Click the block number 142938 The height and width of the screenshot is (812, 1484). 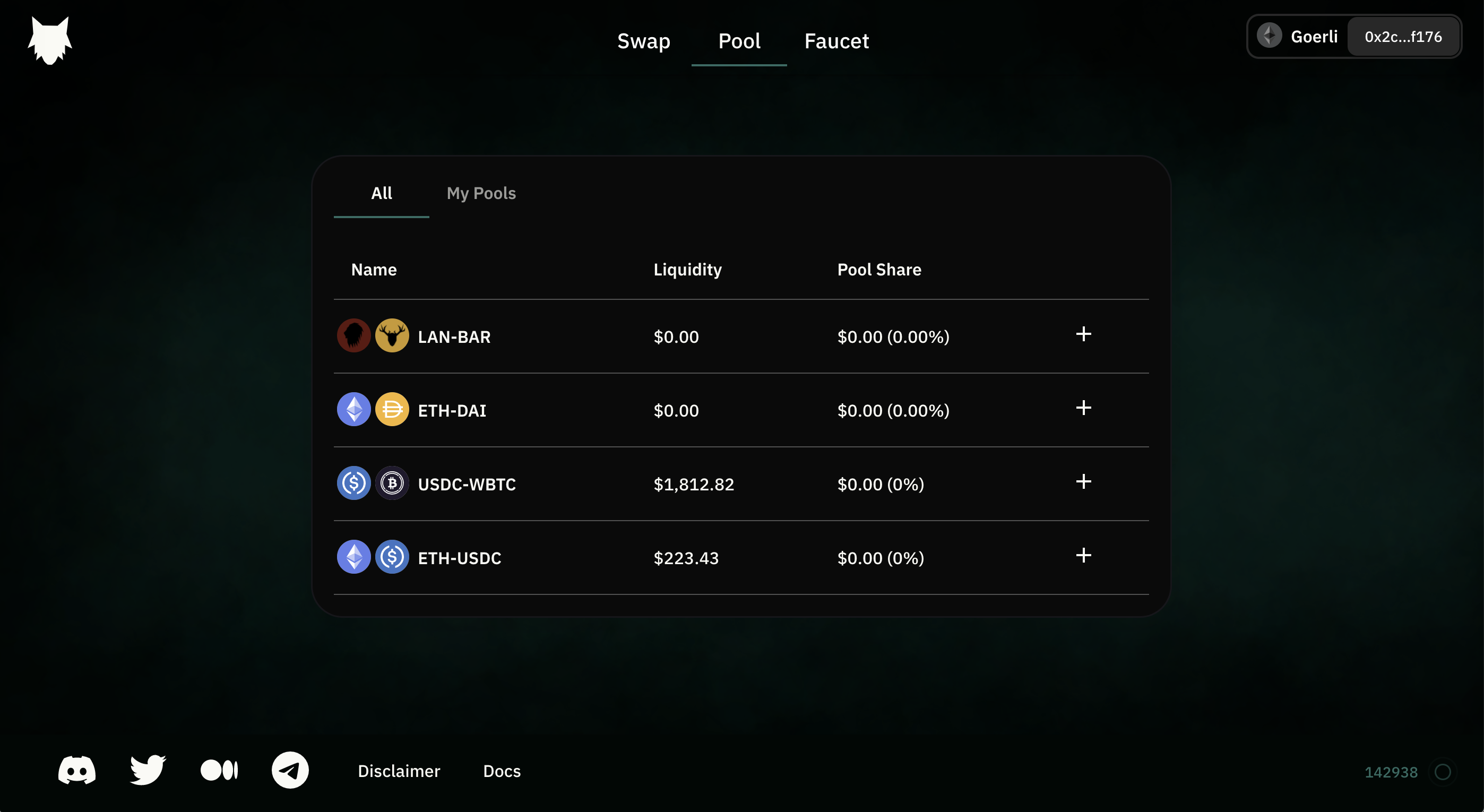tap(1391, 772)
